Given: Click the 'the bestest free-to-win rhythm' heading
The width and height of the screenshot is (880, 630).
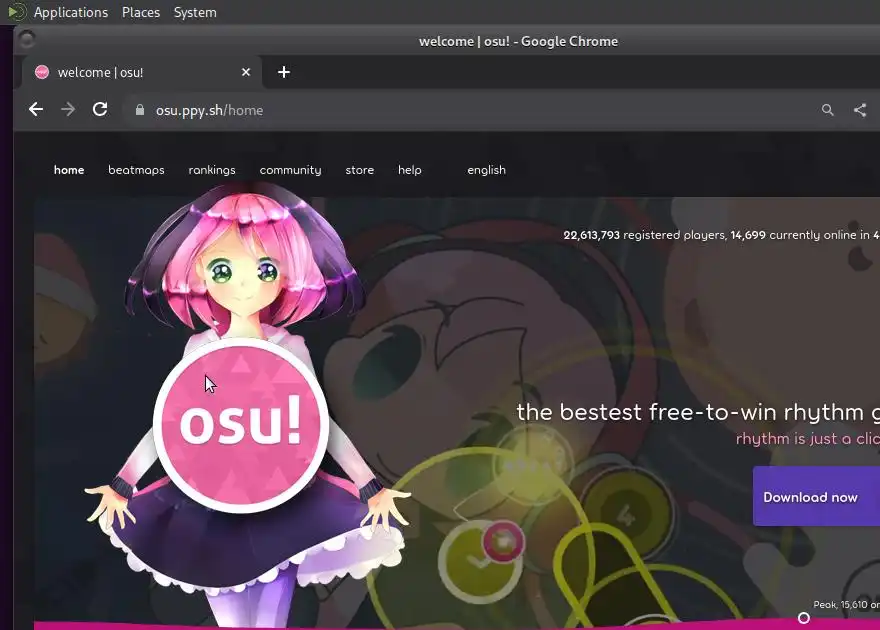Looking at the screenshot, I should (x=690, y=412).
